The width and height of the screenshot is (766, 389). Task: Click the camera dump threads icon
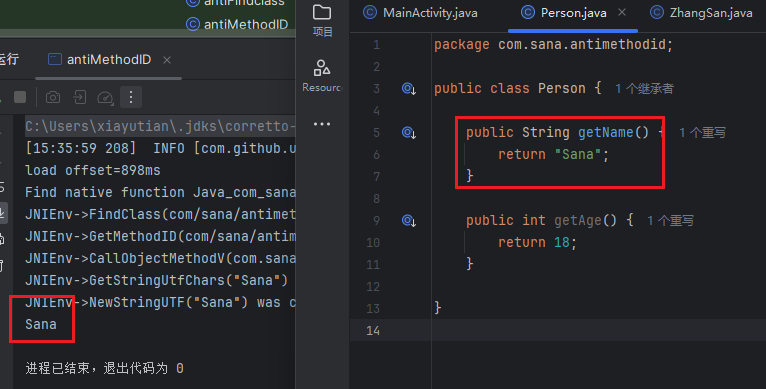[53, 97]
